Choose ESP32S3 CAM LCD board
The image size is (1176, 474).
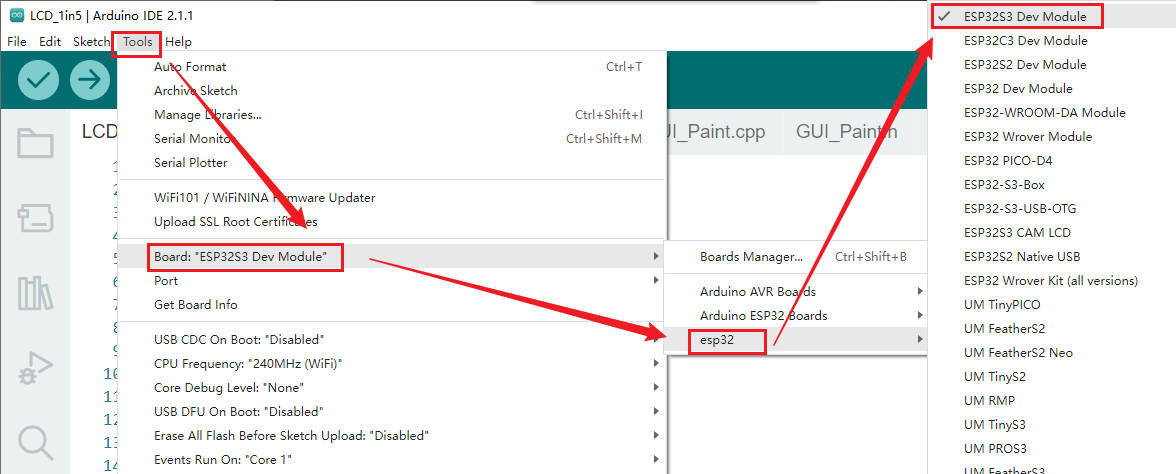point(1052,232)
